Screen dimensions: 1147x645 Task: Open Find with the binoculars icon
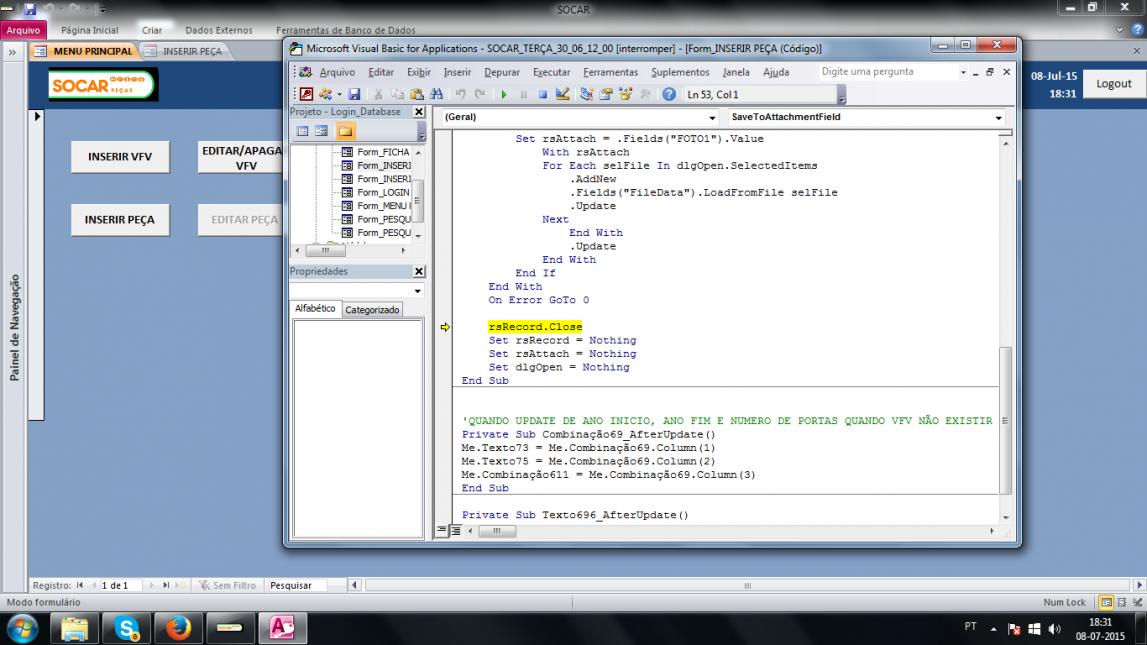click(437, 94)
